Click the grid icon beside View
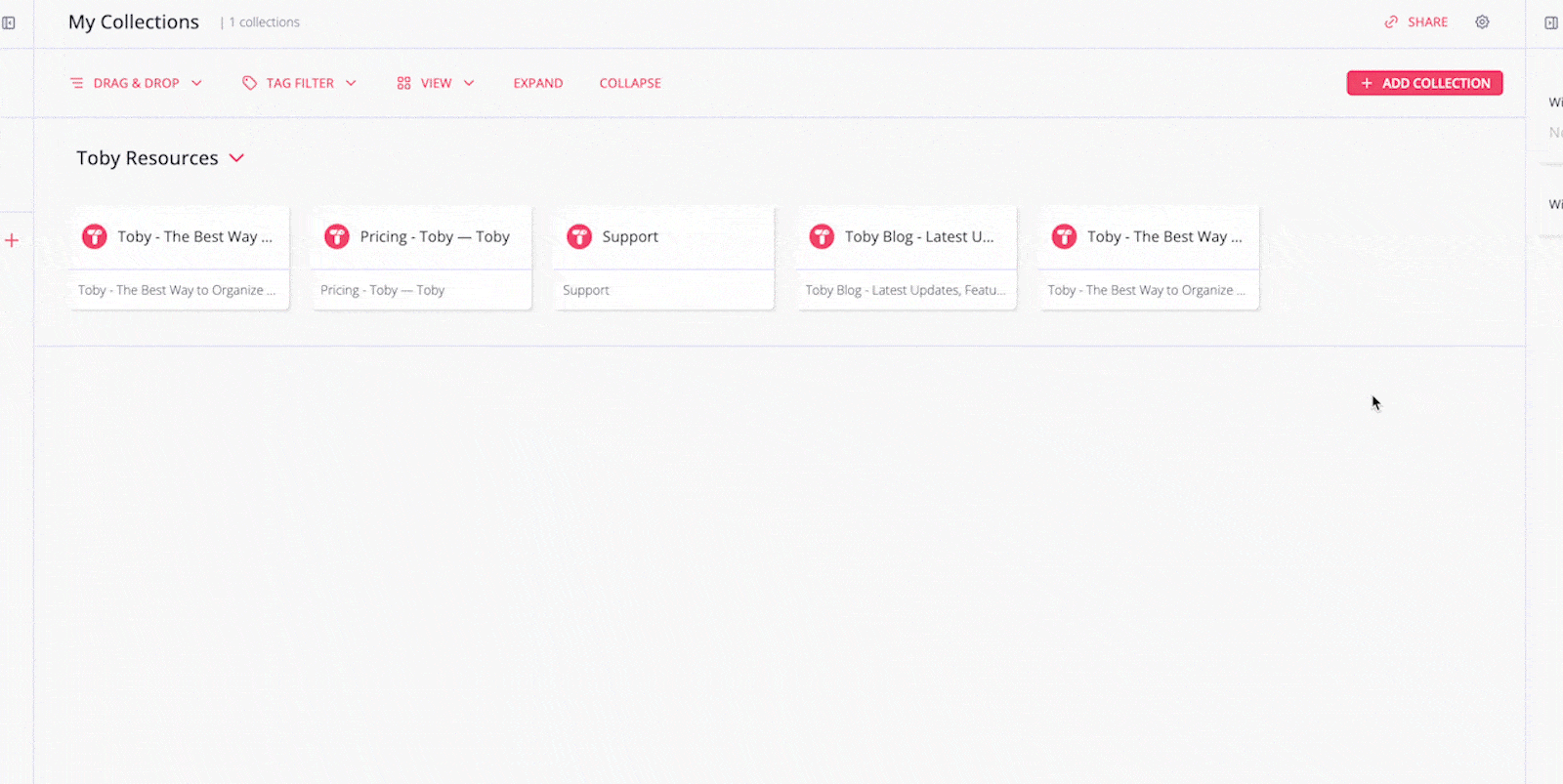 (x=403, y=83)
